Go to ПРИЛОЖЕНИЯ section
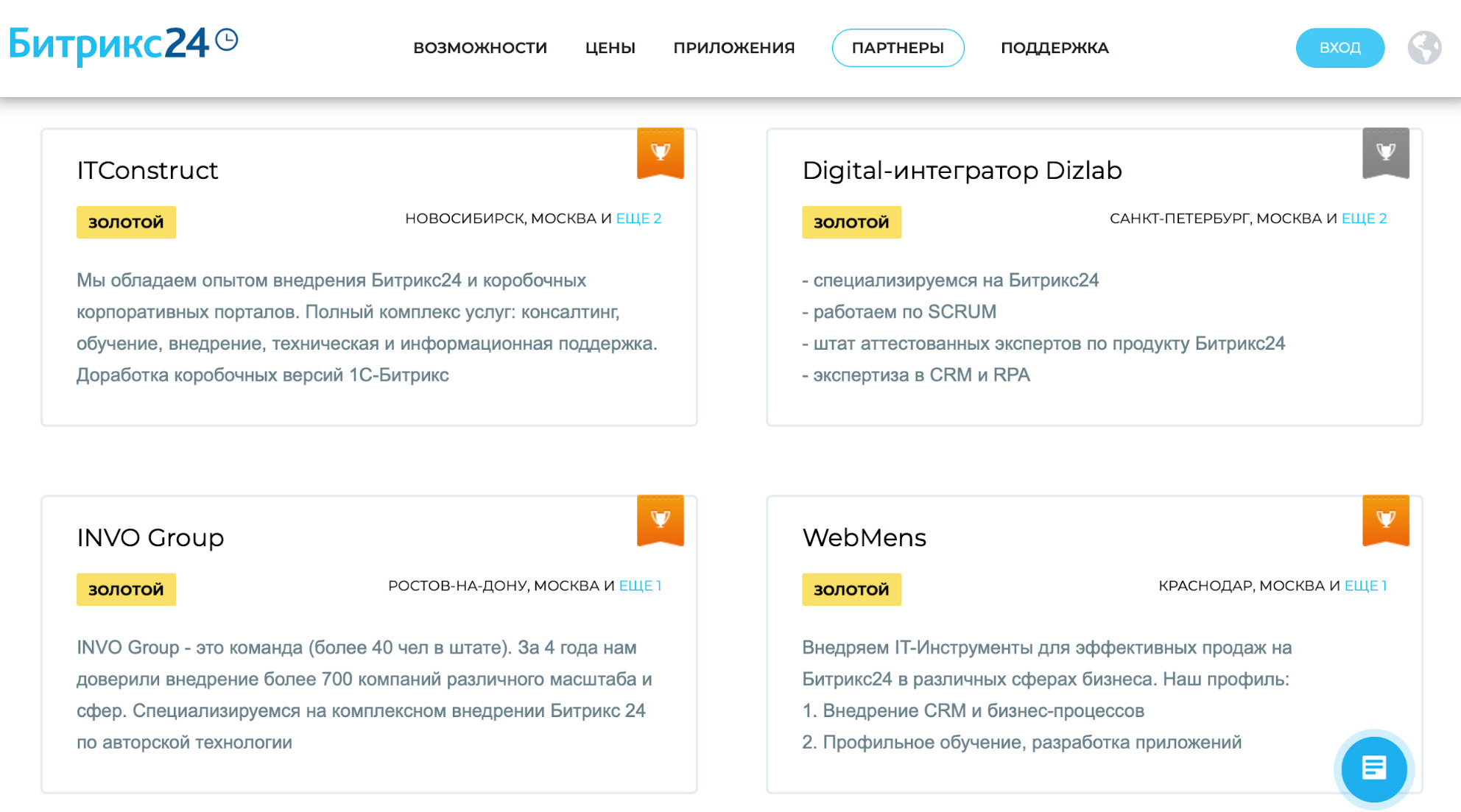Viewport: 1461px width, 812px height. [x=734, y=48]
